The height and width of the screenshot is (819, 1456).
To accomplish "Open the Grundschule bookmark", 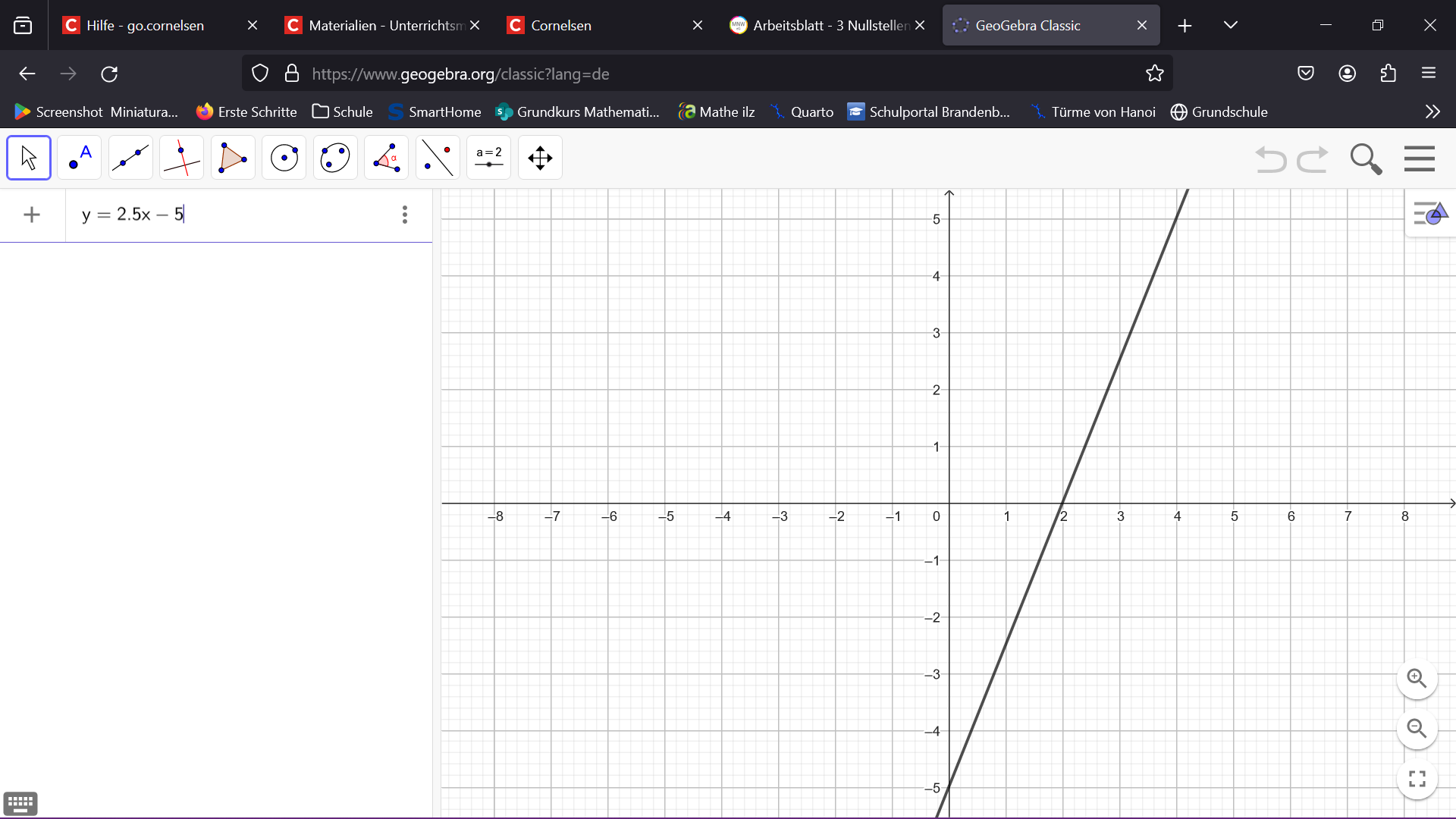I will (x=1219, y=112).
